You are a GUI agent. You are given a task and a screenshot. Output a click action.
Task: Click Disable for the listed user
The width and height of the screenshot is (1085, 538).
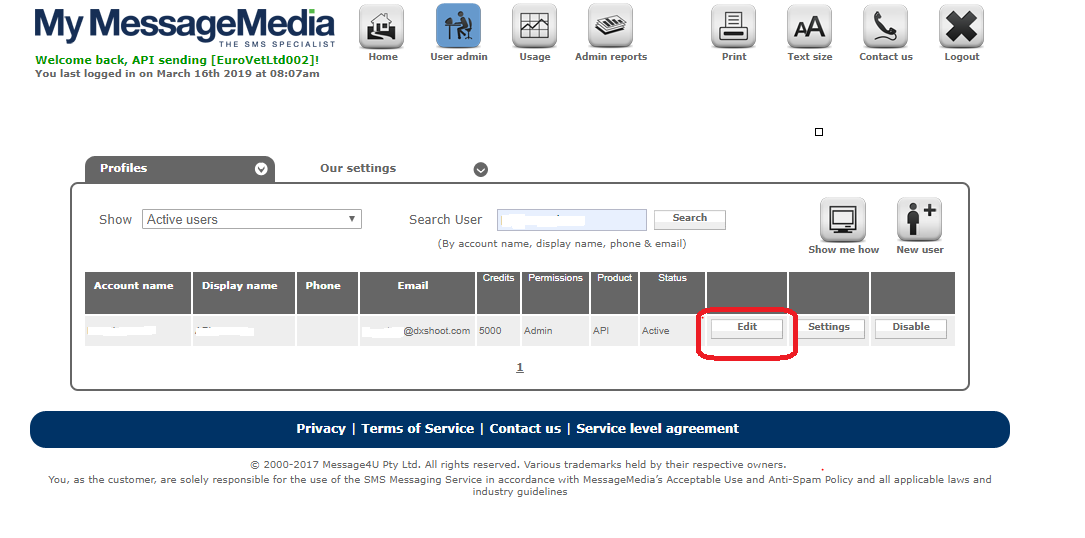click(911, 328)
